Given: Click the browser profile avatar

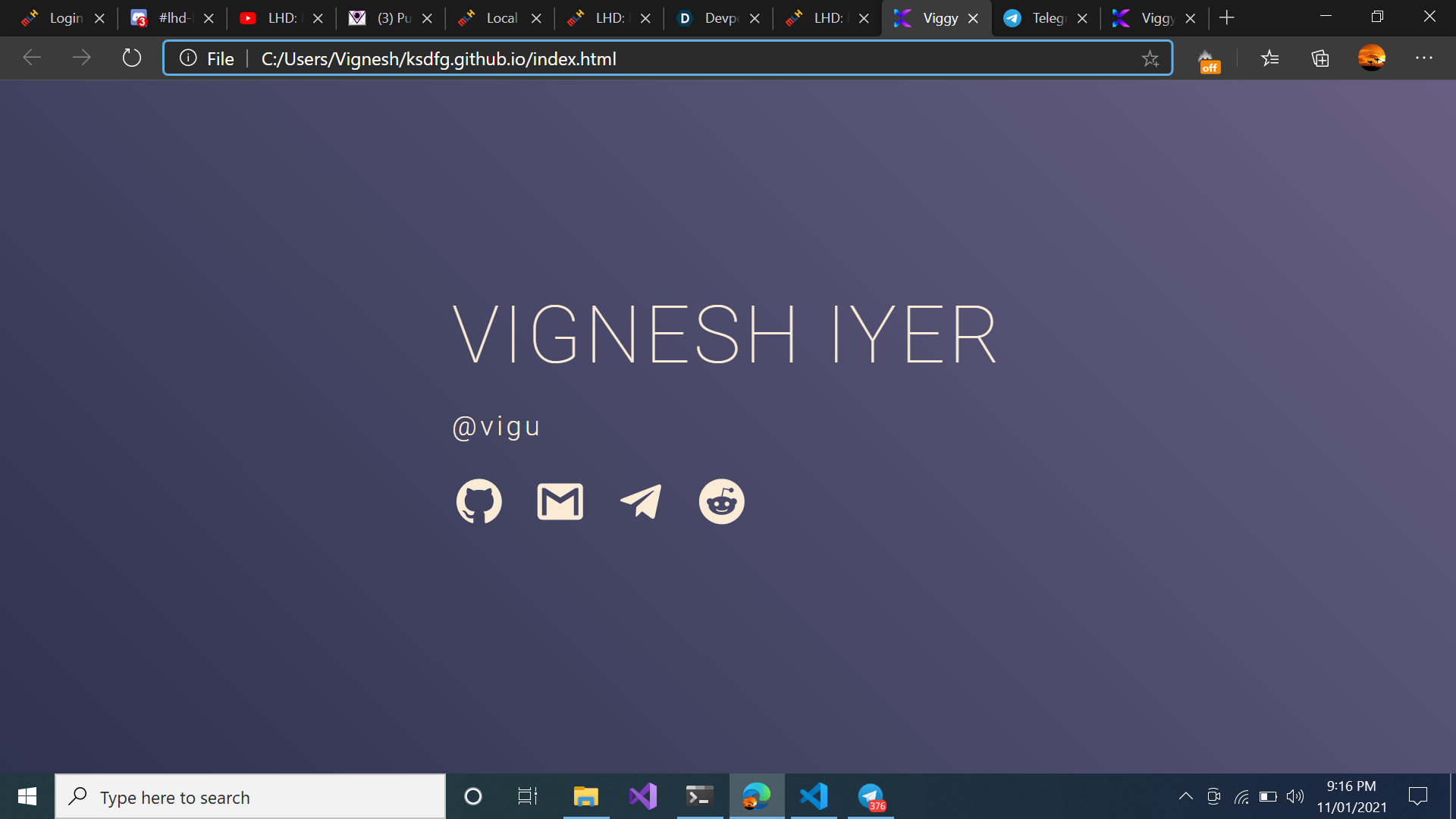Looking at the screenshot, I should tap(1371, 58).
